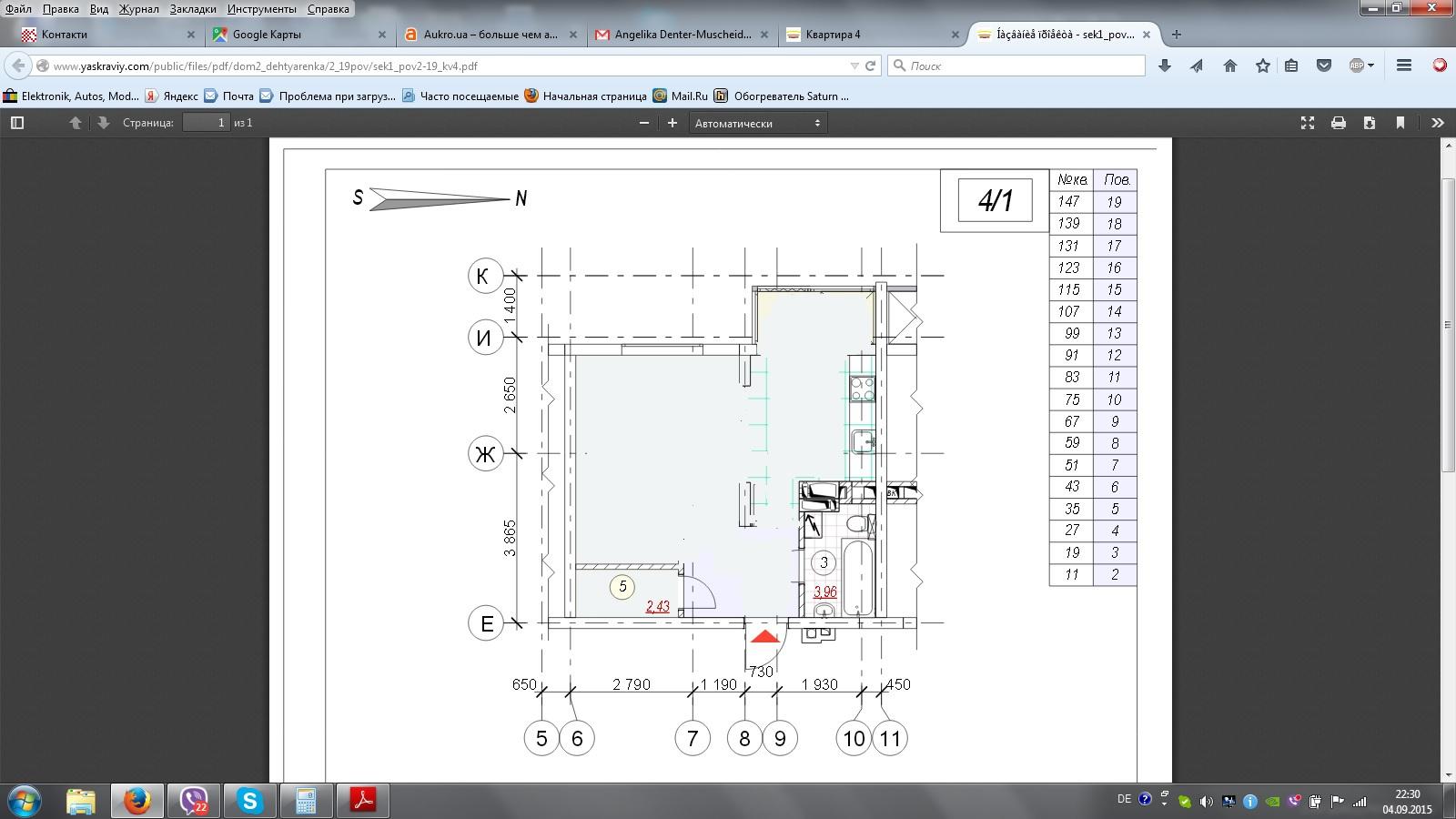Open Firefox home page icon
1456x819 pixels.
pos(1230,66)
